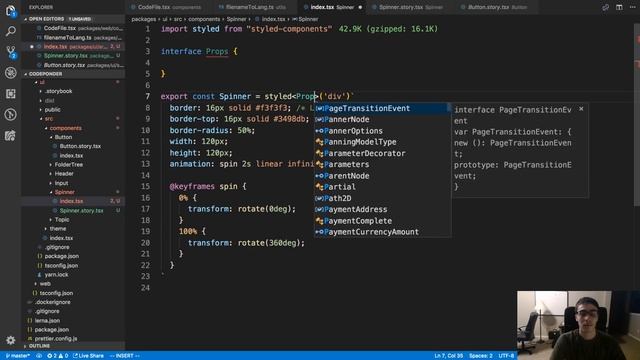Expand the Header folder
Viewport: 640px width, 360px height.
point(73,173)
